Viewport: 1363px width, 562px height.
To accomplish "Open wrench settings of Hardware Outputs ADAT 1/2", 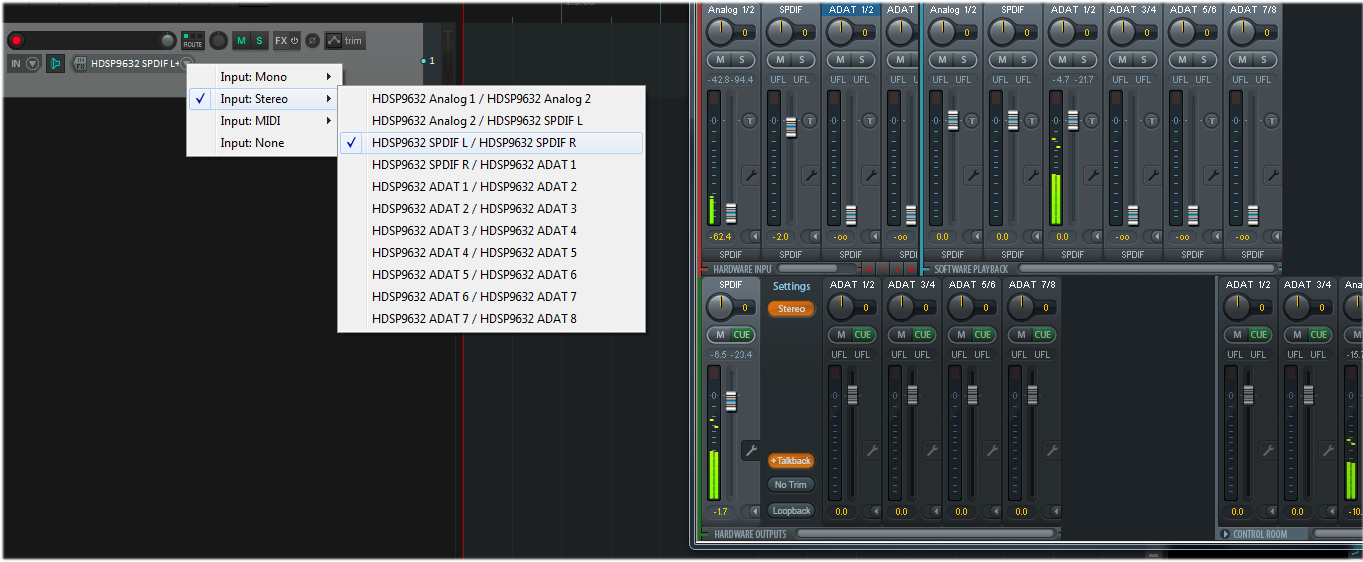I will click(871, 451).
